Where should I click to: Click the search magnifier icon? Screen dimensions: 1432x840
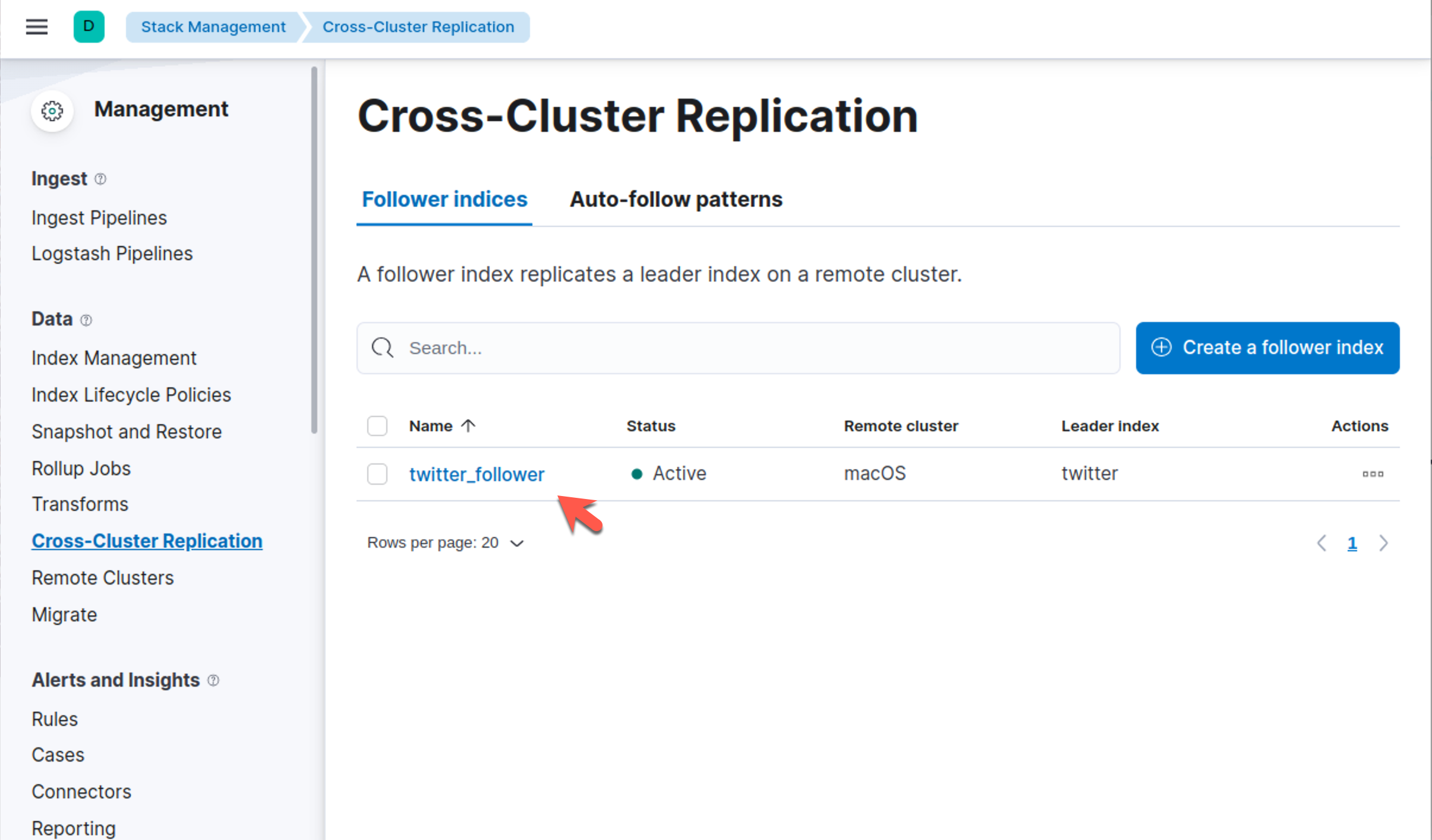click(382, 348)
